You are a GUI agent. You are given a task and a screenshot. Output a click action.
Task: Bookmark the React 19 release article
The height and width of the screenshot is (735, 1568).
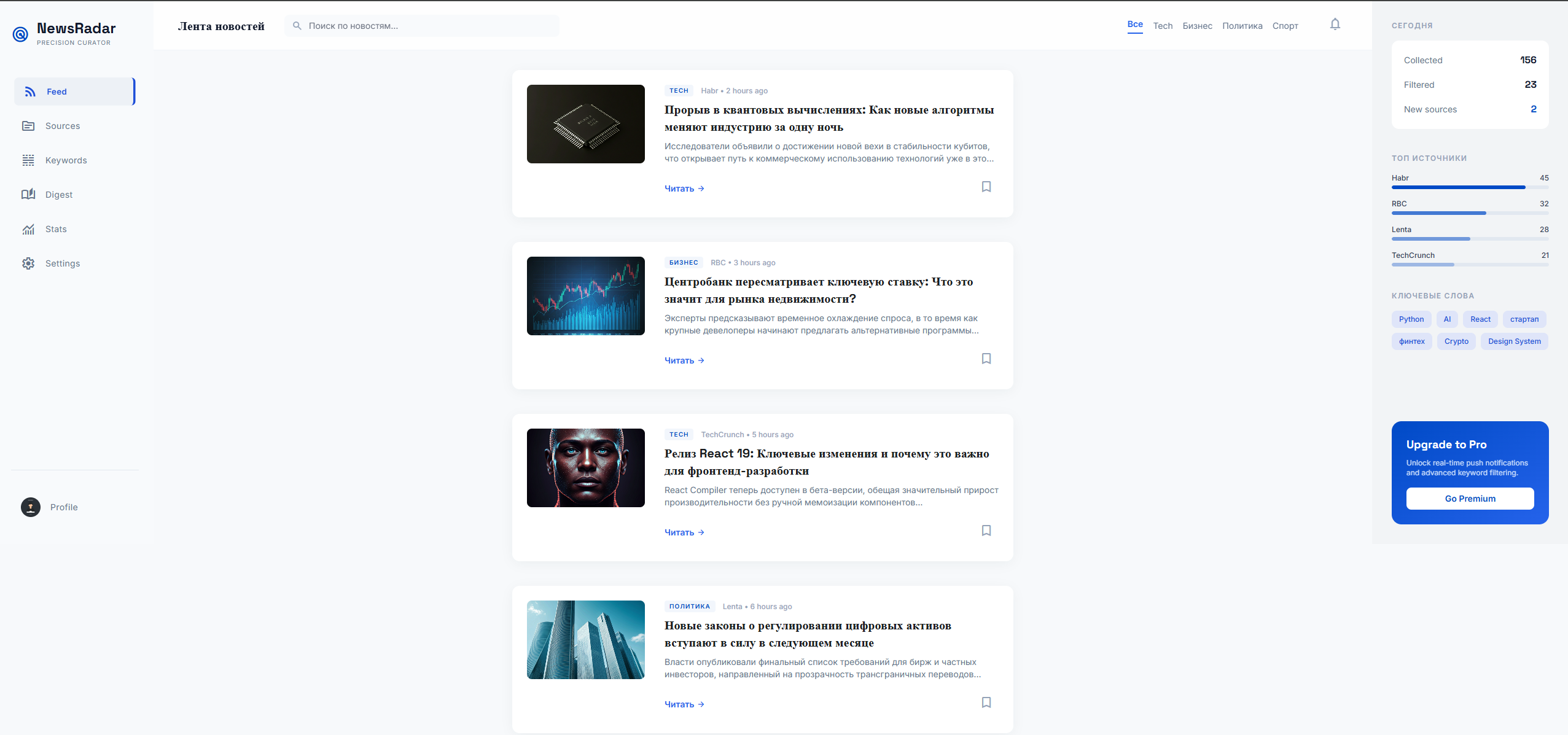pyautogui.click(x=986, y=531)
